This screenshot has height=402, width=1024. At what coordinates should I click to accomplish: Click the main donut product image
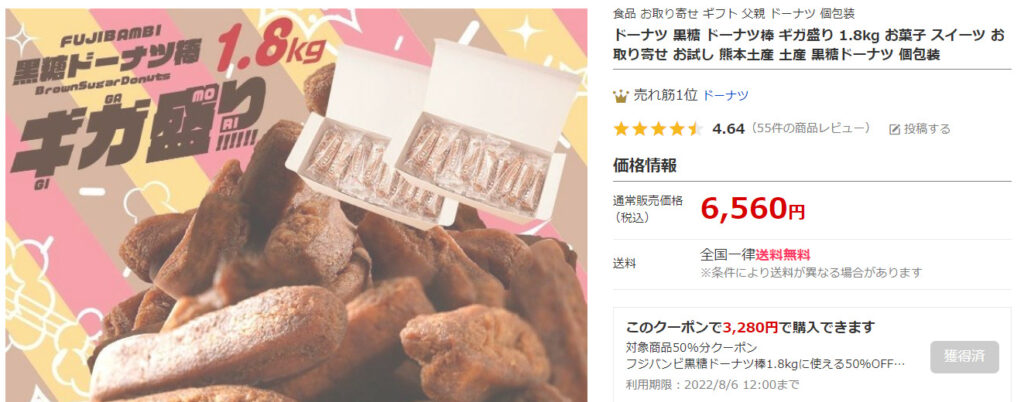point(296,205)
